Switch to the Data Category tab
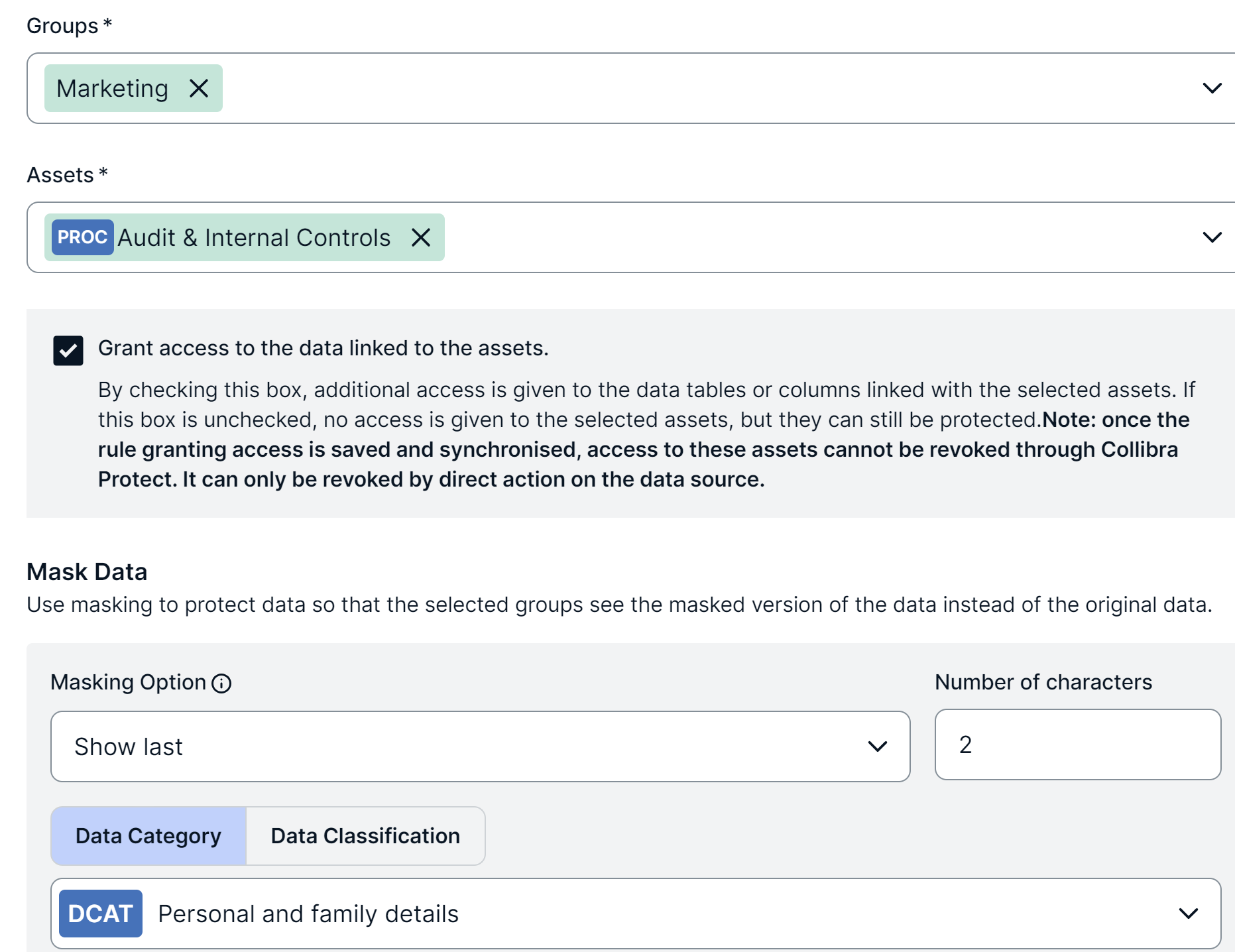Screen dimensions: 1235x952 (148, 836)
